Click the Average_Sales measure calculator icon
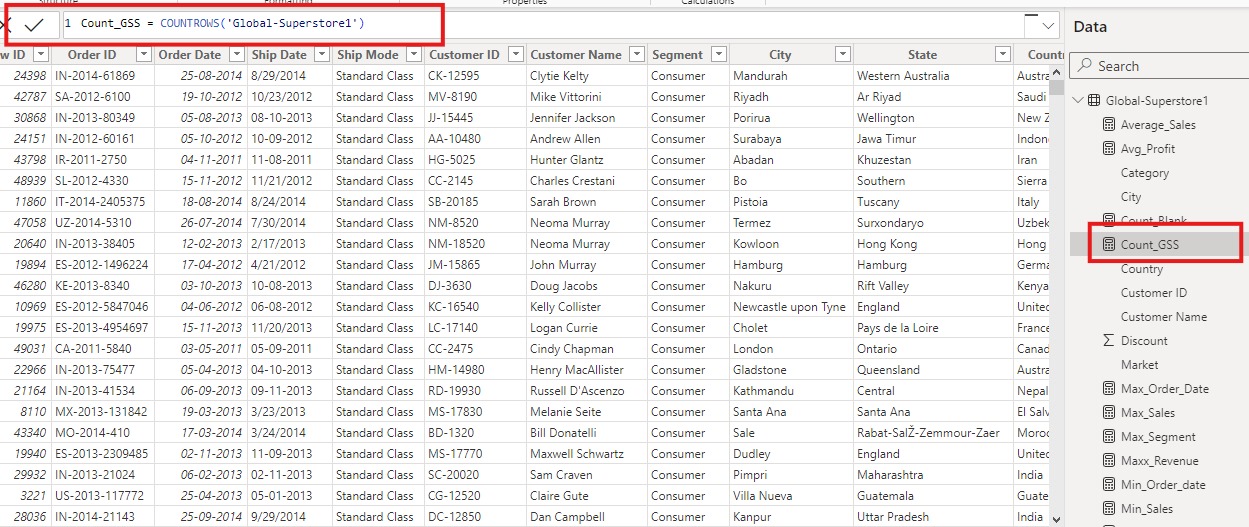 (x=1108, y=124)
